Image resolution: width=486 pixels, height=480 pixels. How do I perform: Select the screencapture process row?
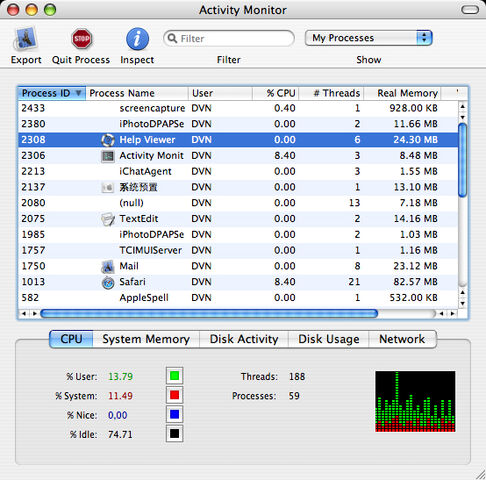point(238,108)
